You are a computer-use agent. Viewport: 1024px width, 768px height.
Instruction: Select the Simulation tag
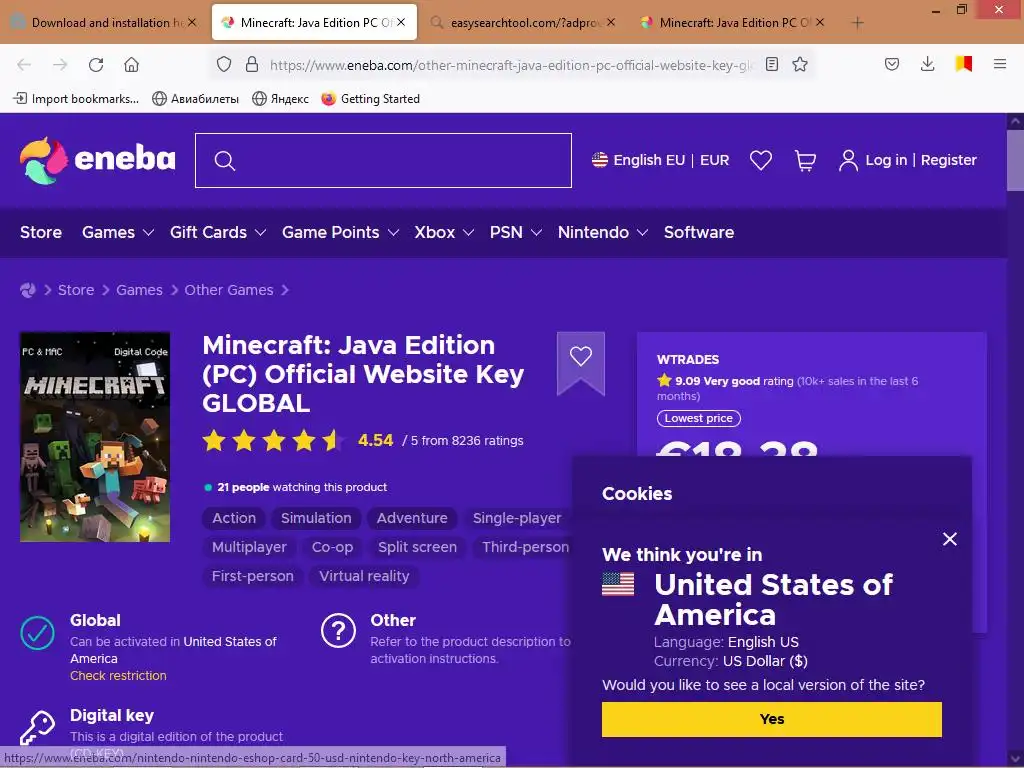(316, 518)
